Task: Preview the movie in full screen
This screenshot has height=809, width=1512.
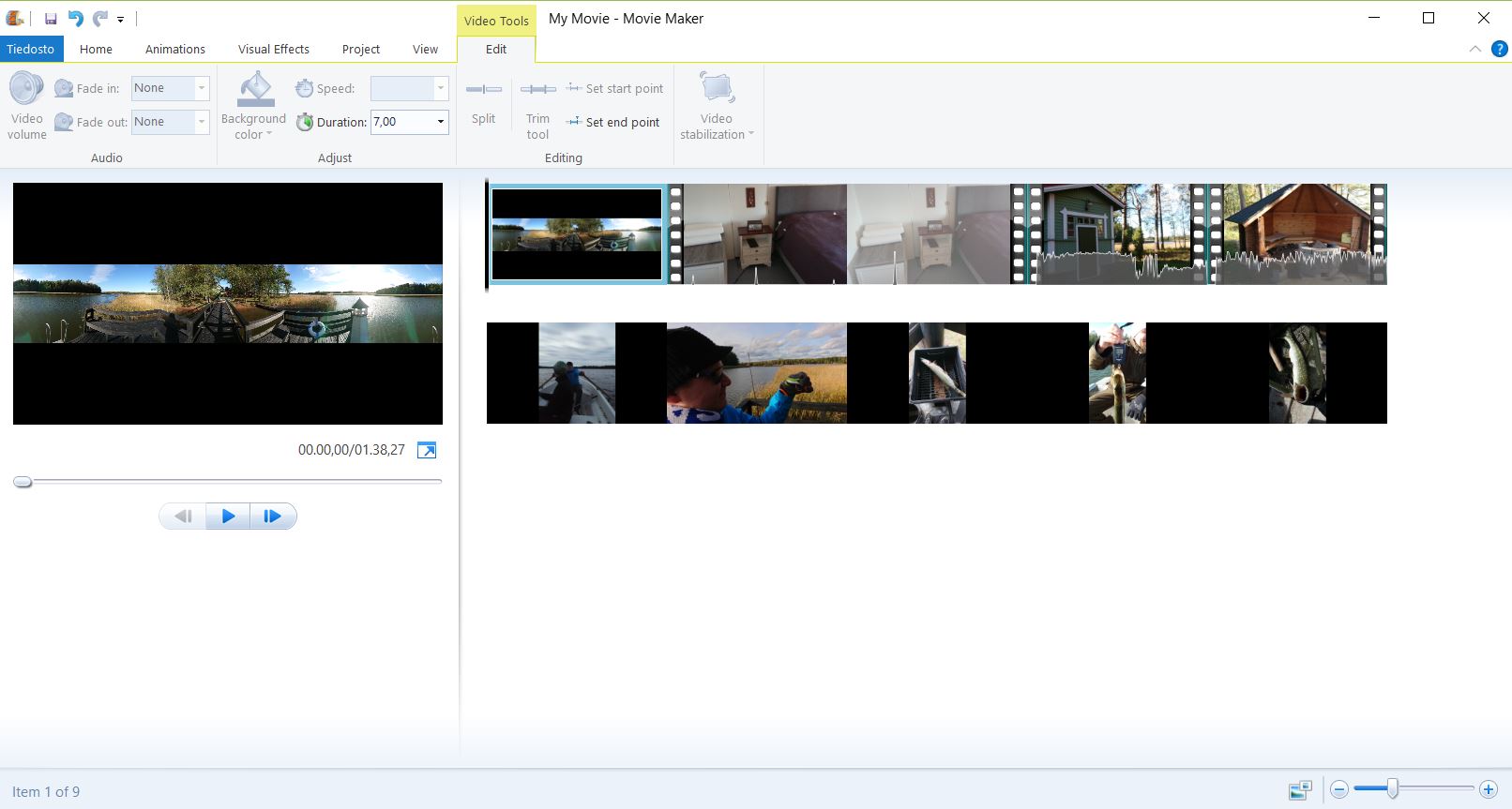Action: click(427, 450)
